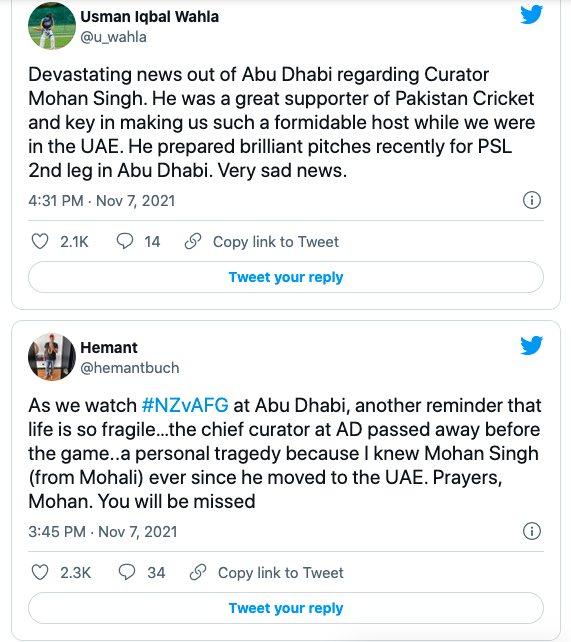571x642 pixels.
Task: Visit the @hemantbuch handle
Action: pyautogui.click(x=130, y=368)
